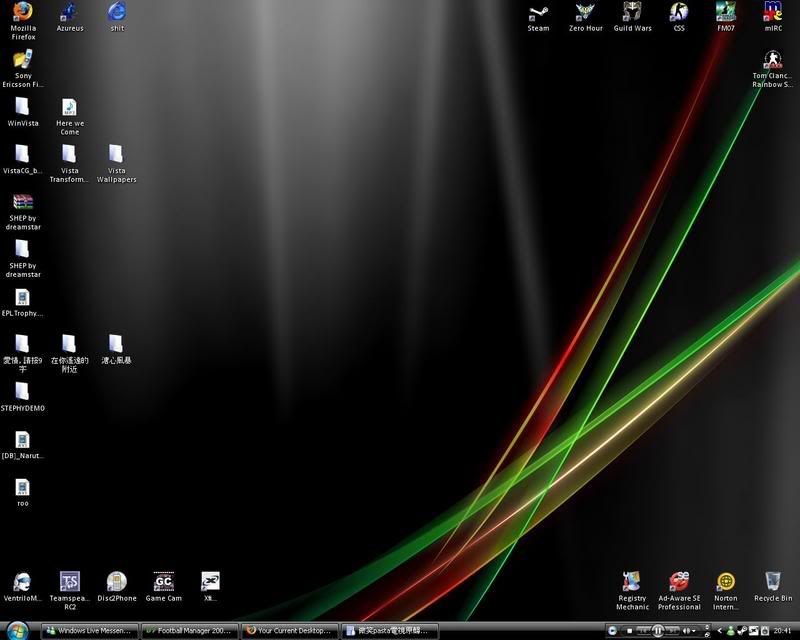This screenshot has height=640, width=800.
Task: Stop playback on the taskbar media player
Action: pos(630,631)
